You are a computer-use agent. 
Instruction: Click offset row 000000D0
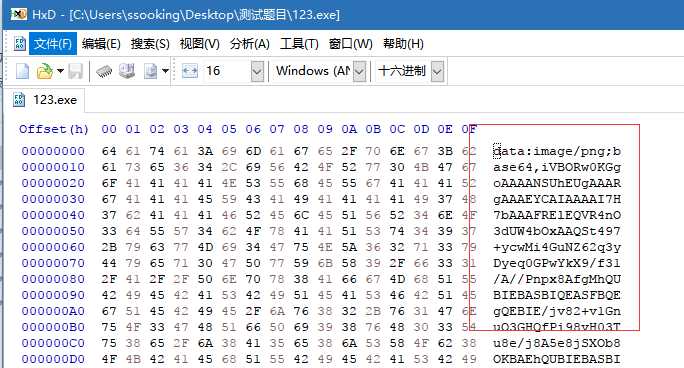[53, 359]
